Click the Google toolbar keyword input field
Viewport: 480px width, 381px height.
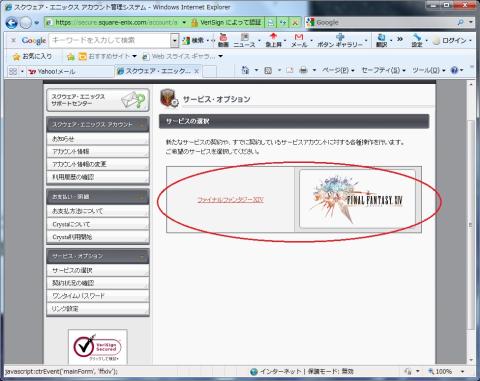pyautogui.click(x=110, y=40)
